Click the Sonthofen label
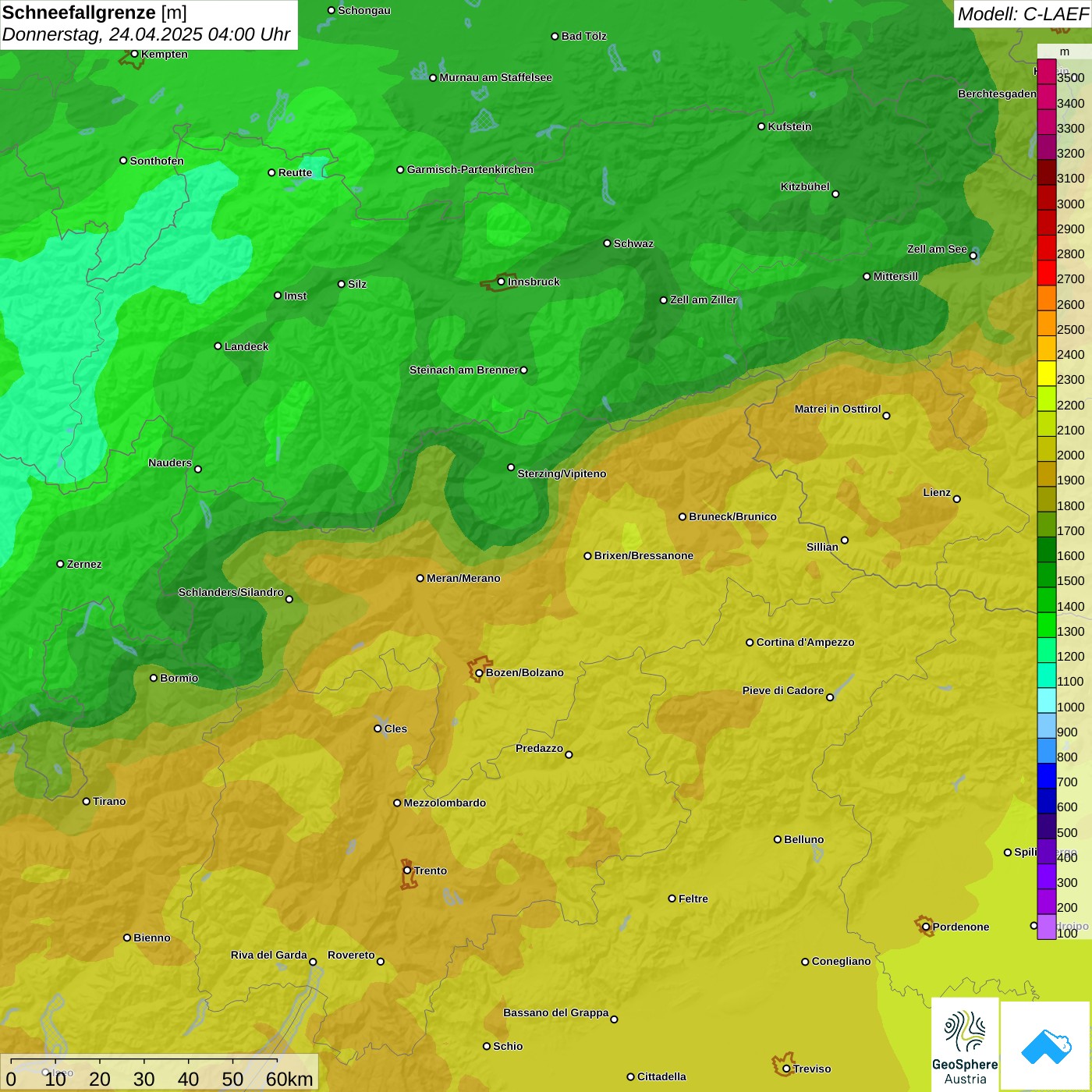Viewport: 1092px width, 1092px height. (x=157, y=161)
